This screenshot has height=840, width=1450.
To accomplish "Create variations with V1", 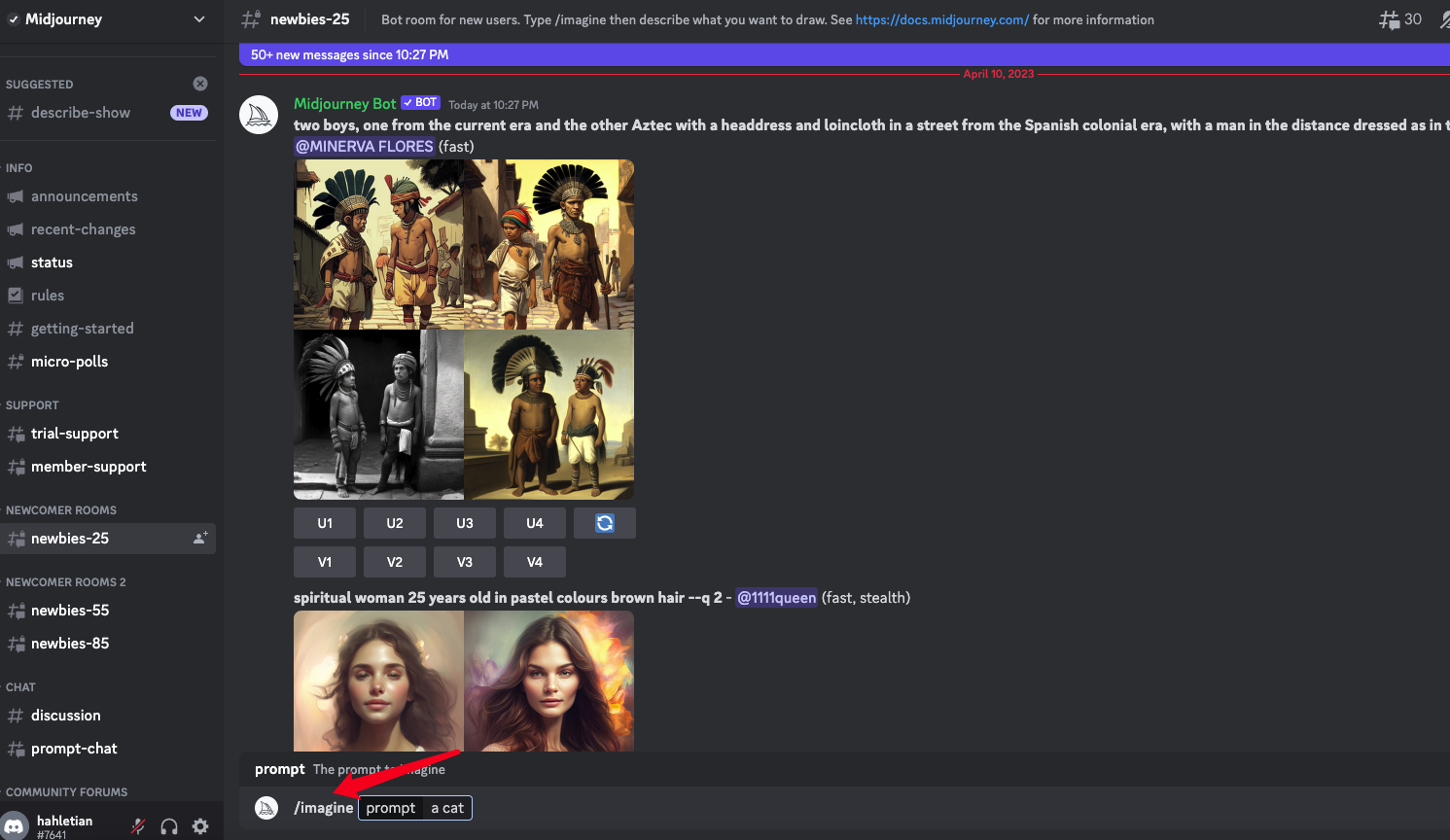I will pos(325,562).
